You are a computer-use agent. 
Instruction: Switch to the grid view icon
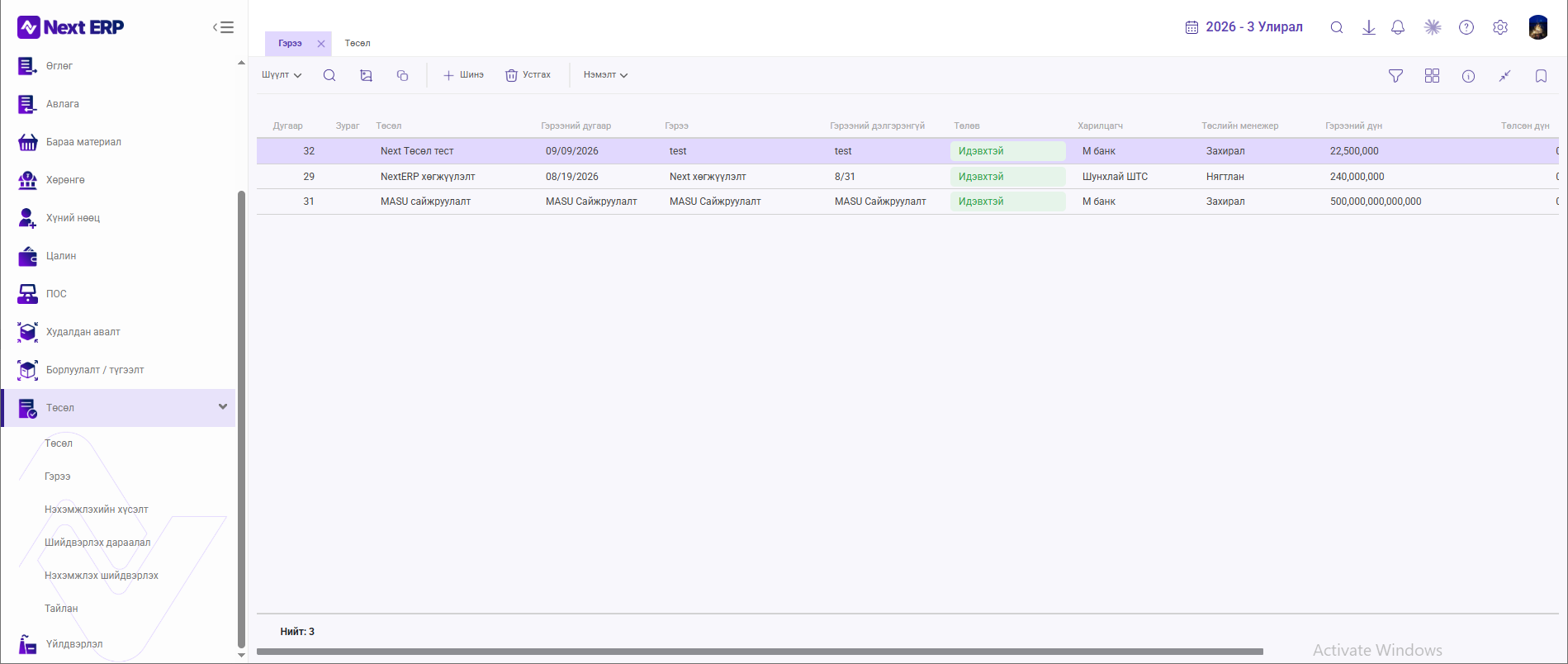click(1432, 76)
